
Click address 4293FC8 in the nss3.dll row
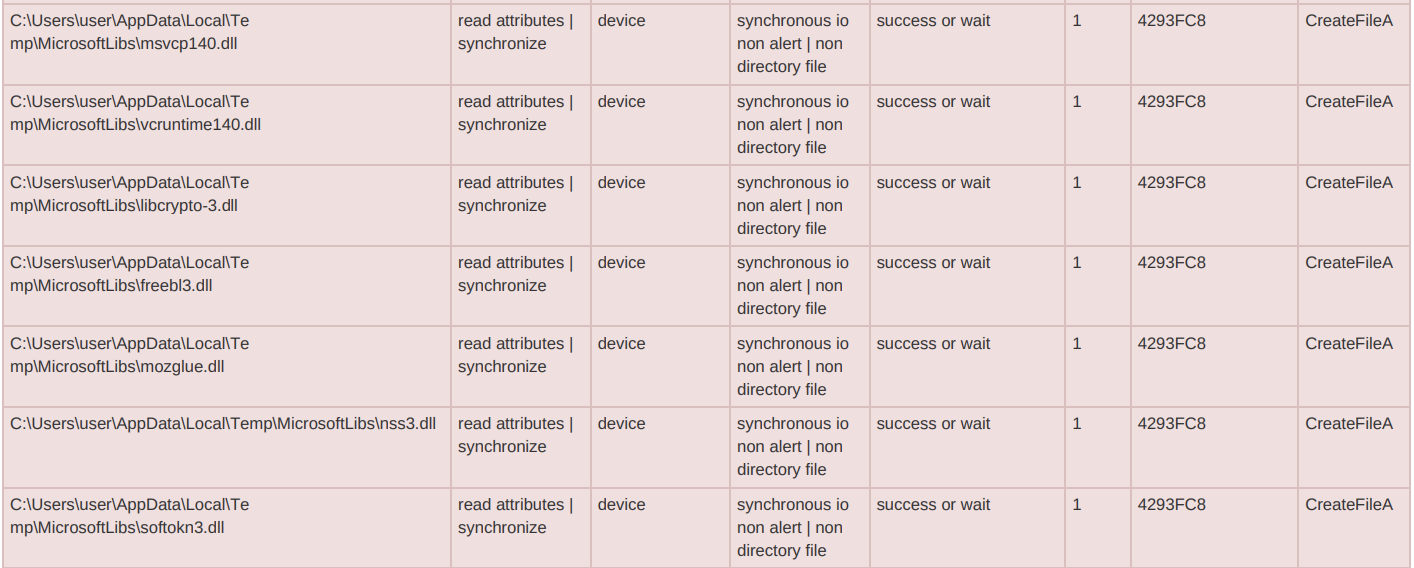tap(1171, 424)
